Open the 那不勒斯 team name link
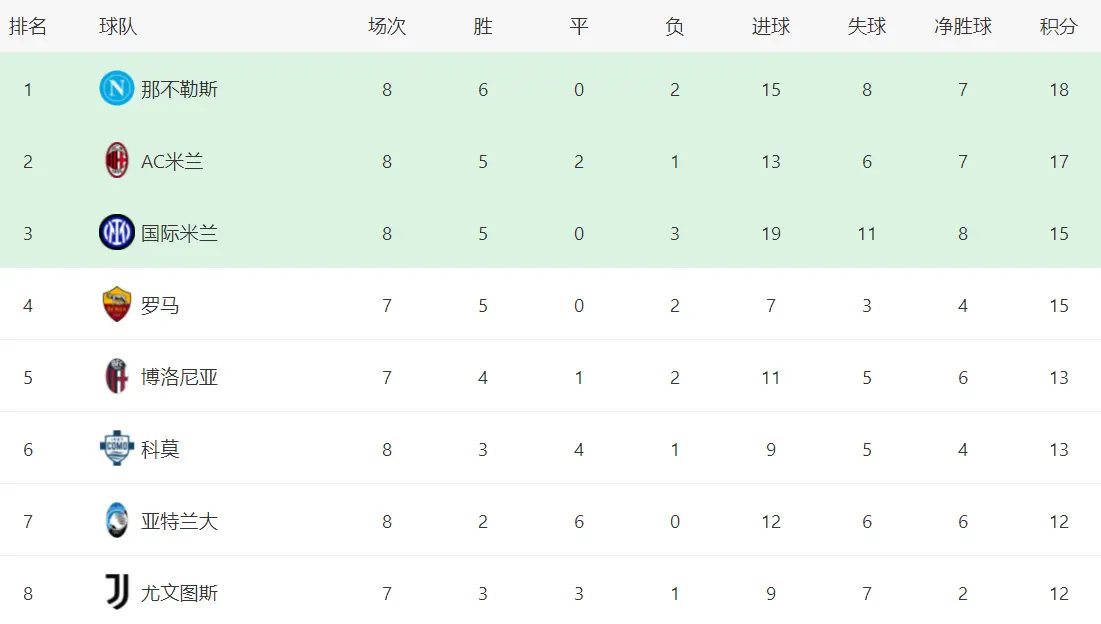Screen dimensions: 1101x624 (x=179, y=90)
